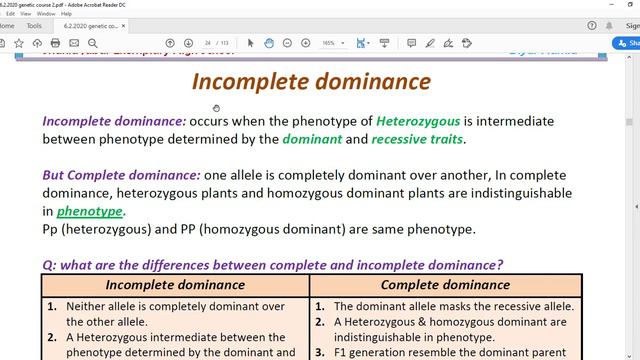Open the Window menu
This screenshot has height=360, width=640.
click(46, 13)
